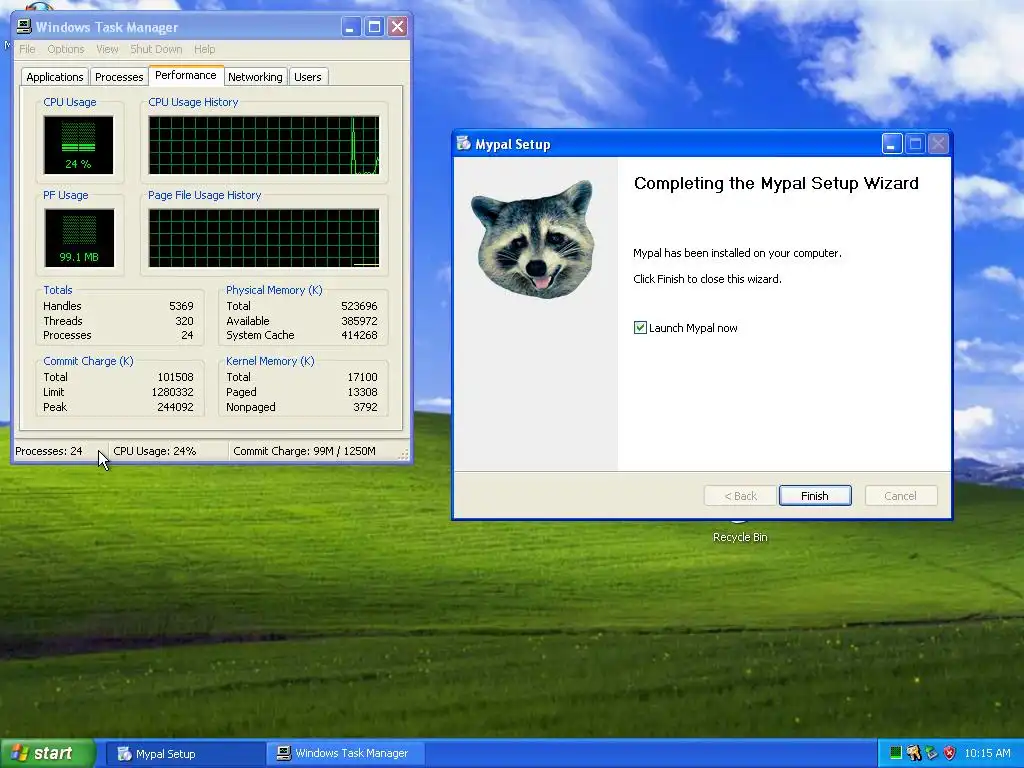1024x768 pixels.
Task: Click Processes value 24 under Totals
Action: [187, 335]
